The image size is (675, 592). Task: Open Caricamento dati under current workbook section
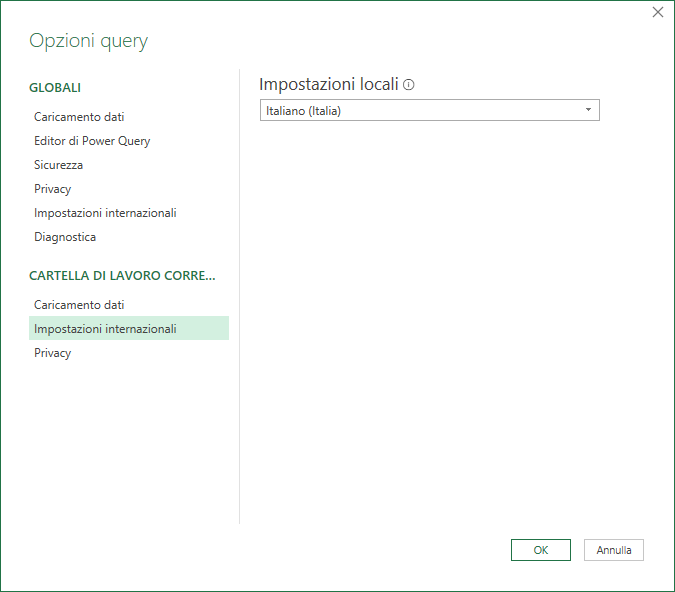point(79,305)
